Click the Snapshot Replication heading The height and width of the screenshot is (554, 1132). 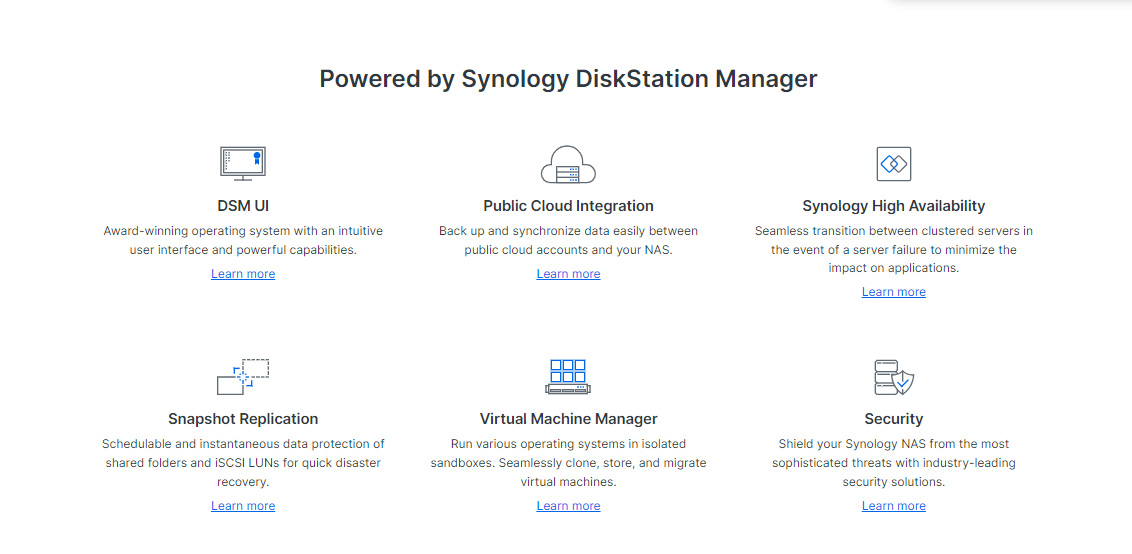click(x=243, y=419)
